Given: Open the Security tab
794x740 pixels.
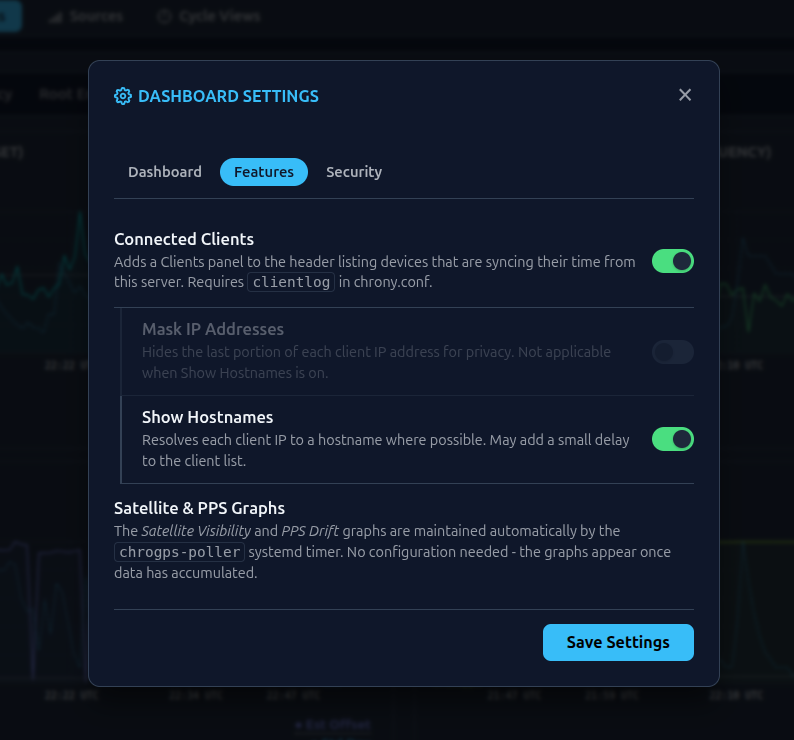Looking at the screenshot, I should (x=354, y=172).
